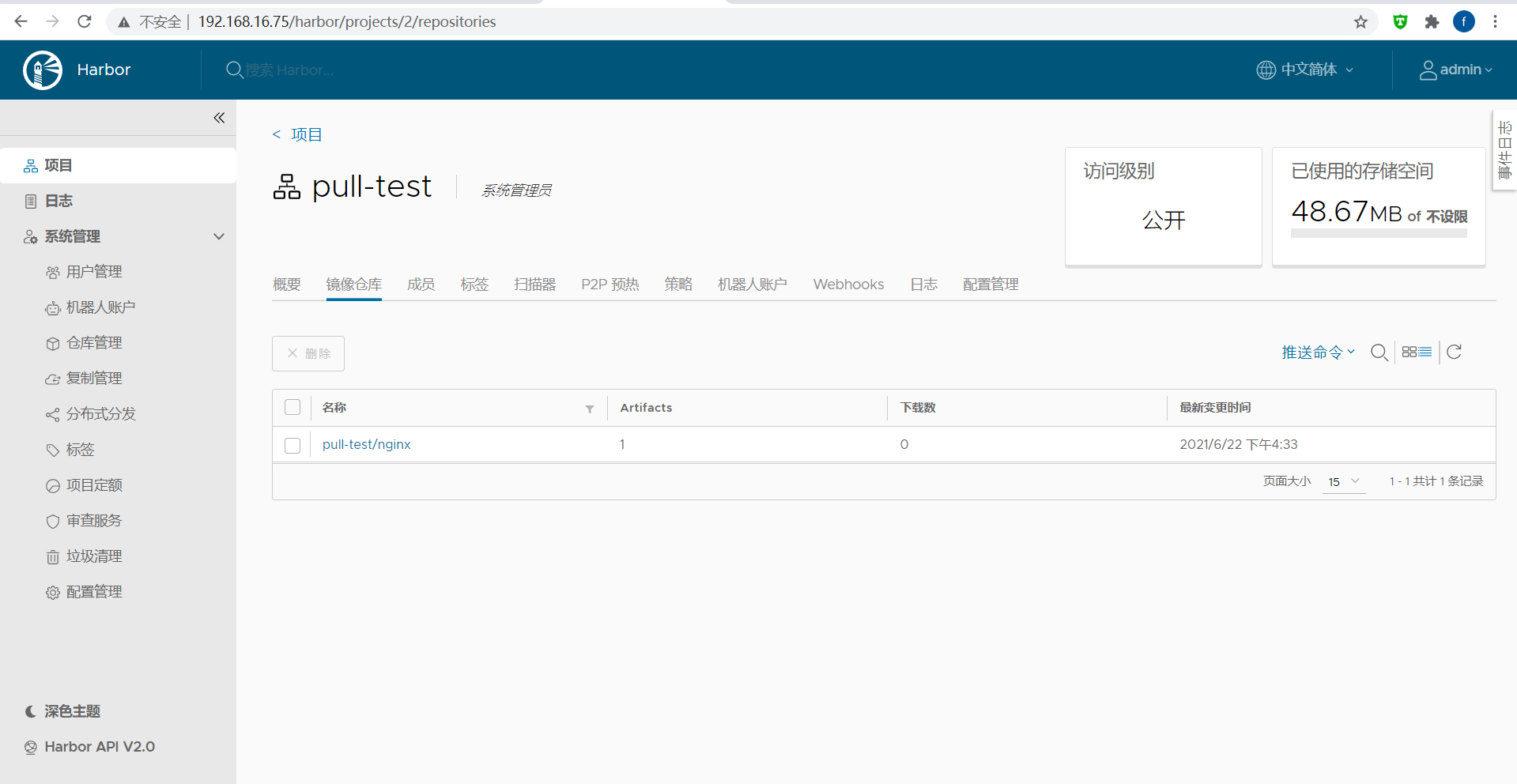Screen dimensions: 1517x784
Task: Open browser extensions puzzle icon
Action: coord(1432,22)
